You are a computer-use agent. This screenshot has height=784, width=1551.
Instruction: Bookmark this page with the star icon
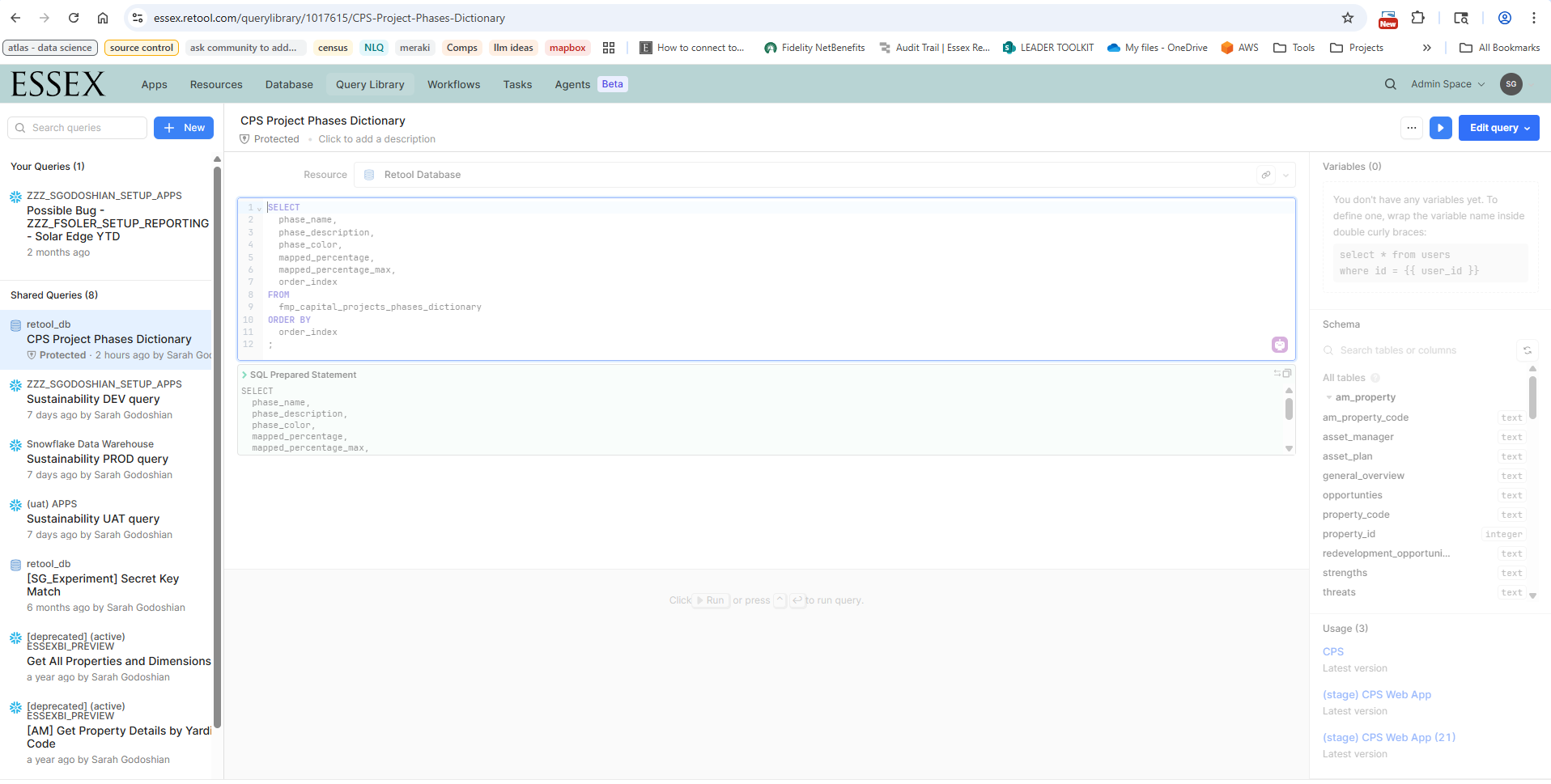pos(1347,18)
